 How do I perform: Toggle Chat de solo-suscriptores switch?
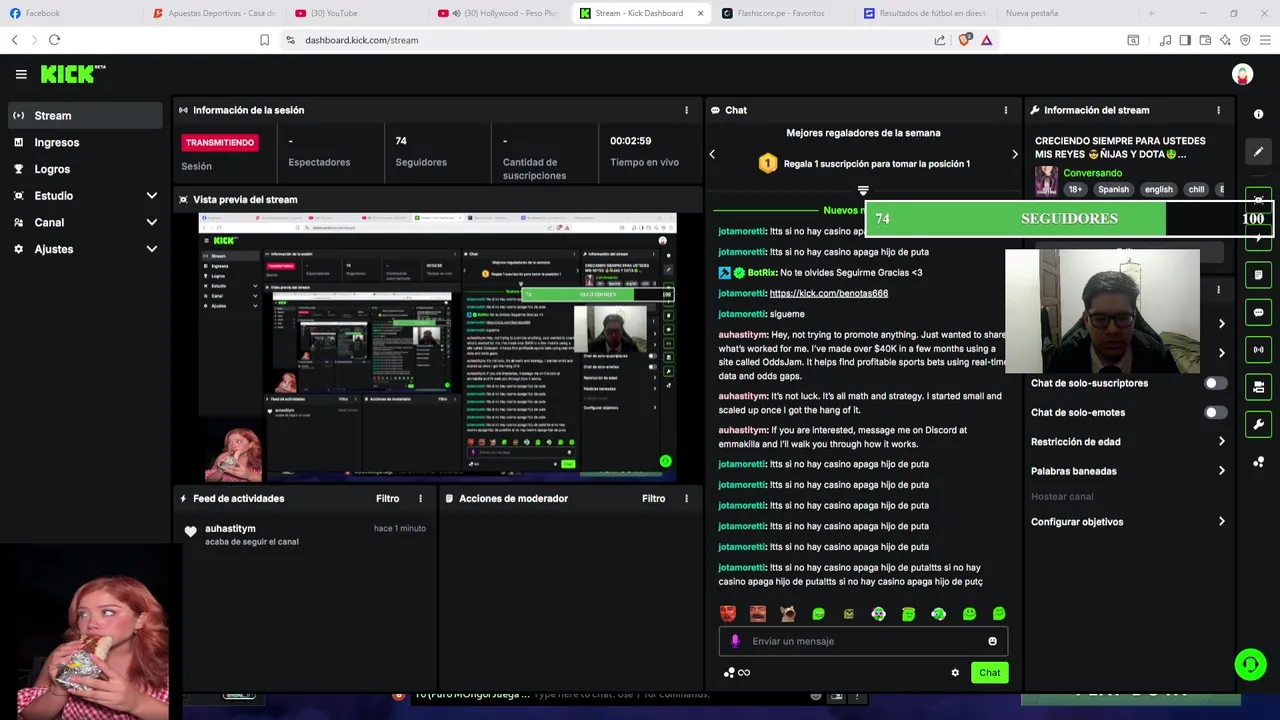pos(1215,383)
